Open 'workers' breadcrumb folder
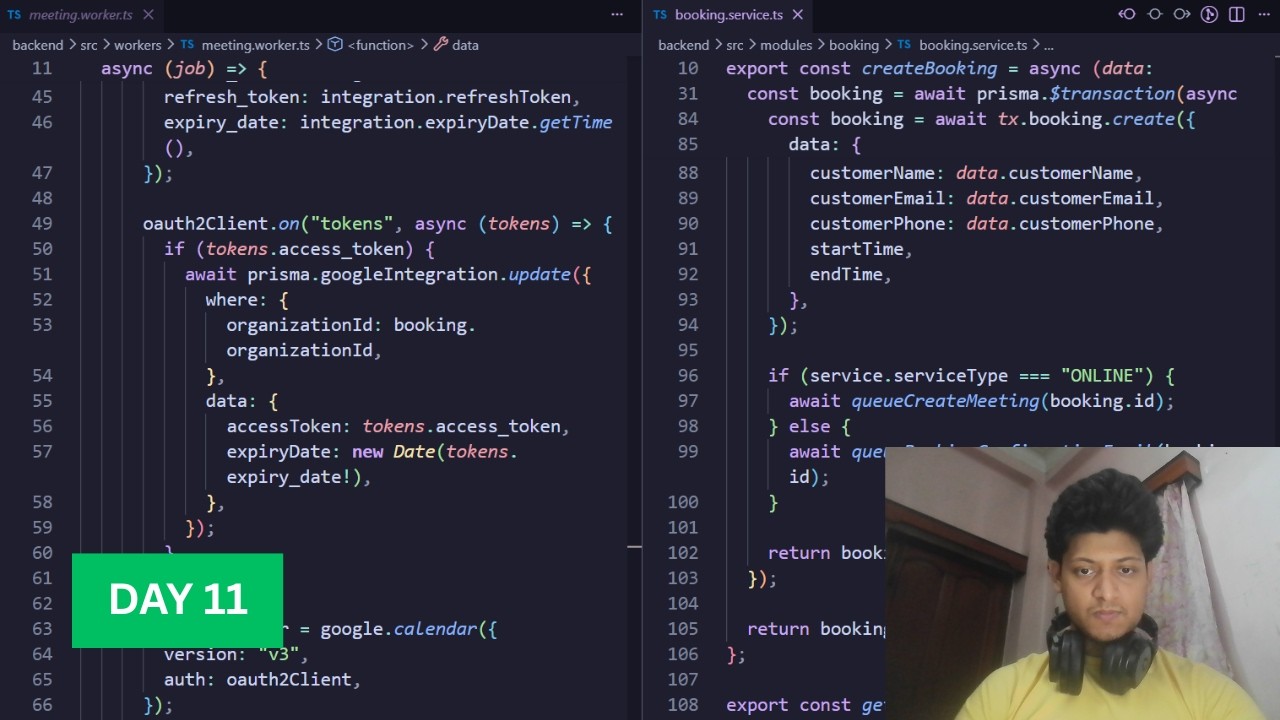Image resolution: width=1280 pixels, height=720 pixels. (x=137, y=45)
